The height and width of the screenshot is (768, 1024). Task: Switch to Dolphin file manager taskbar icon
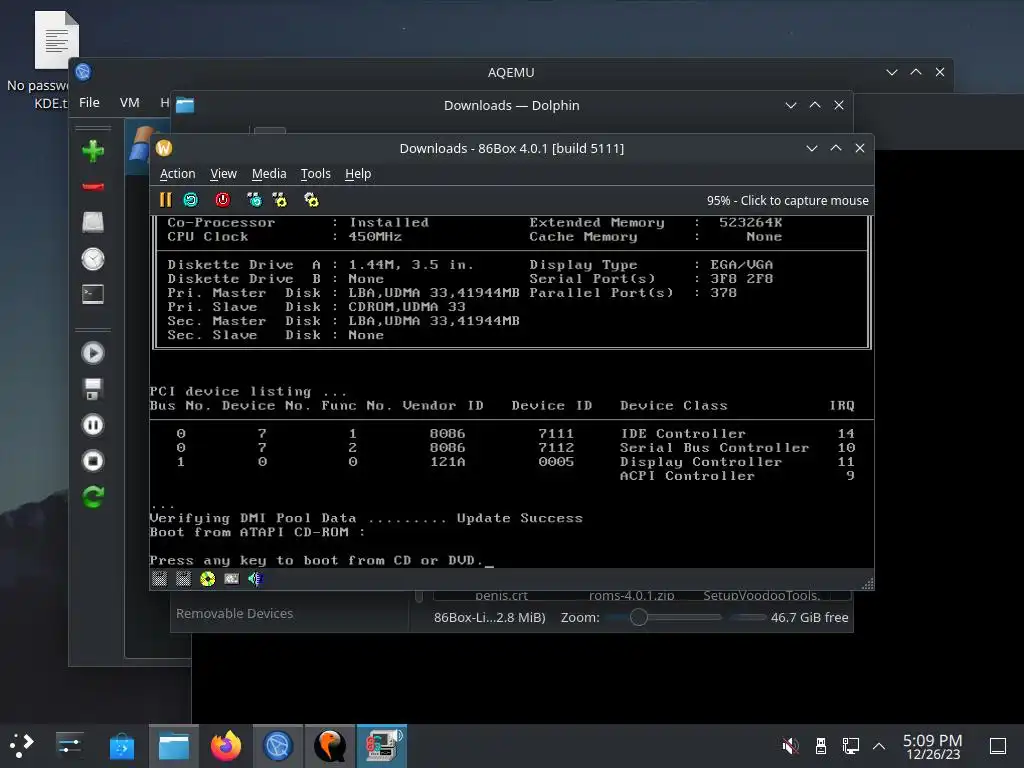[174, 745]
